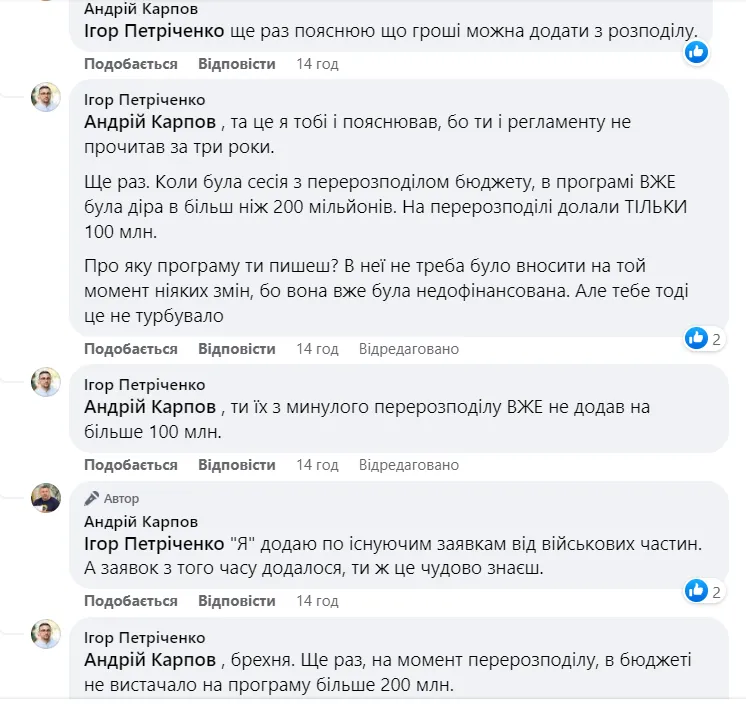Reply to the 'заявок з того часу' comment
The image size is (746, 712).
[236, 601]
